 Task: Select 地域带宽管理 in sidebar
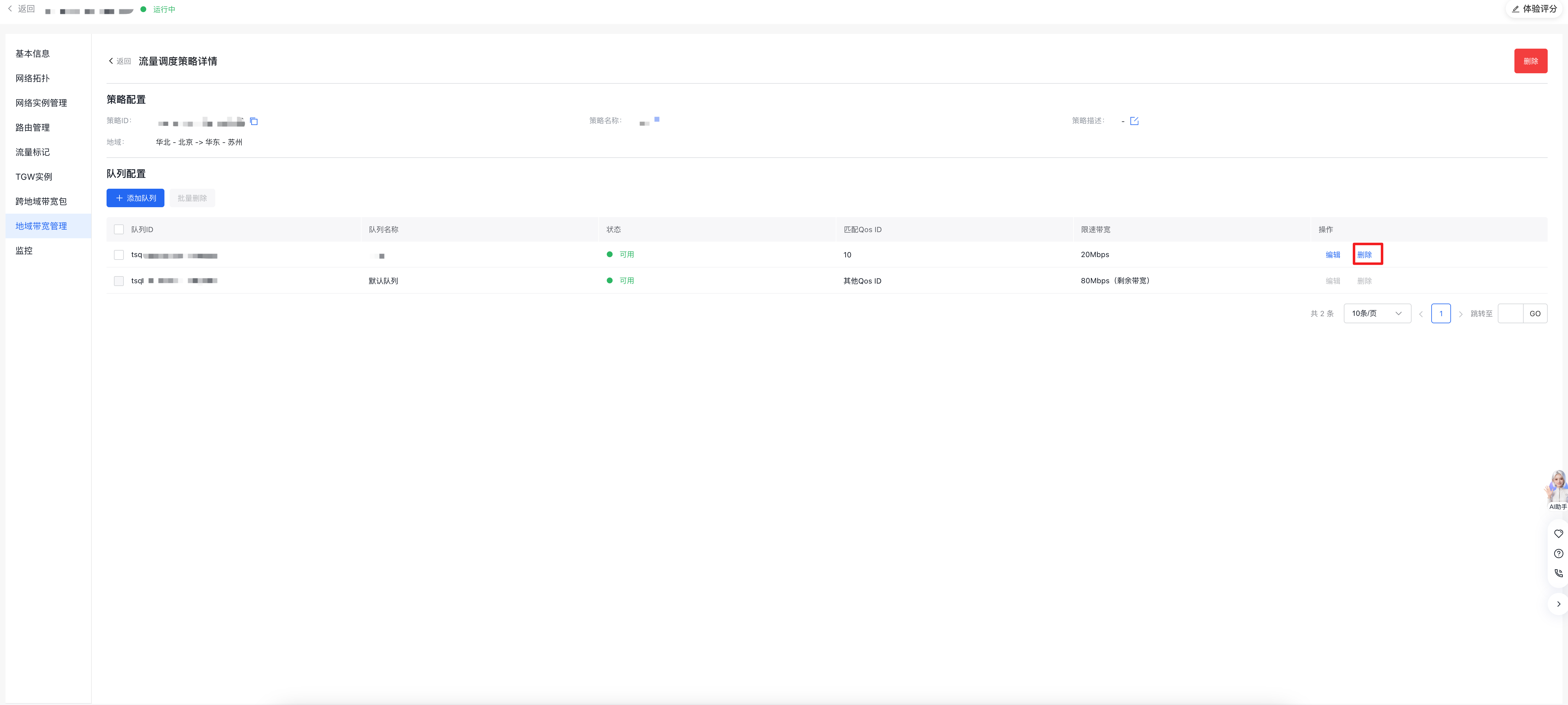point(48,226)
